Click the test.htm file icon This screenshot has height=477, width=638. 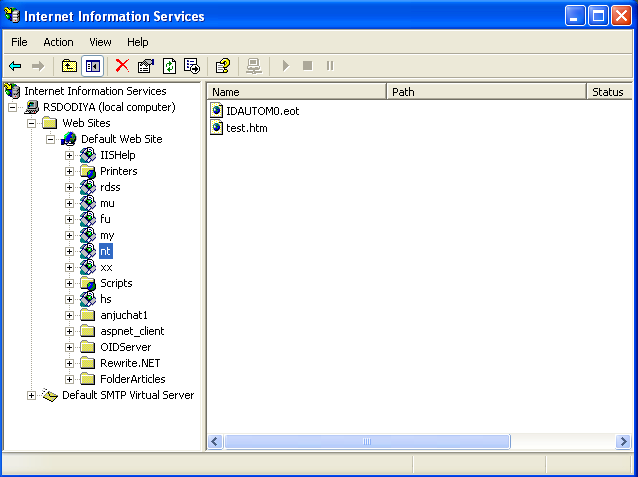pos(217,127)
